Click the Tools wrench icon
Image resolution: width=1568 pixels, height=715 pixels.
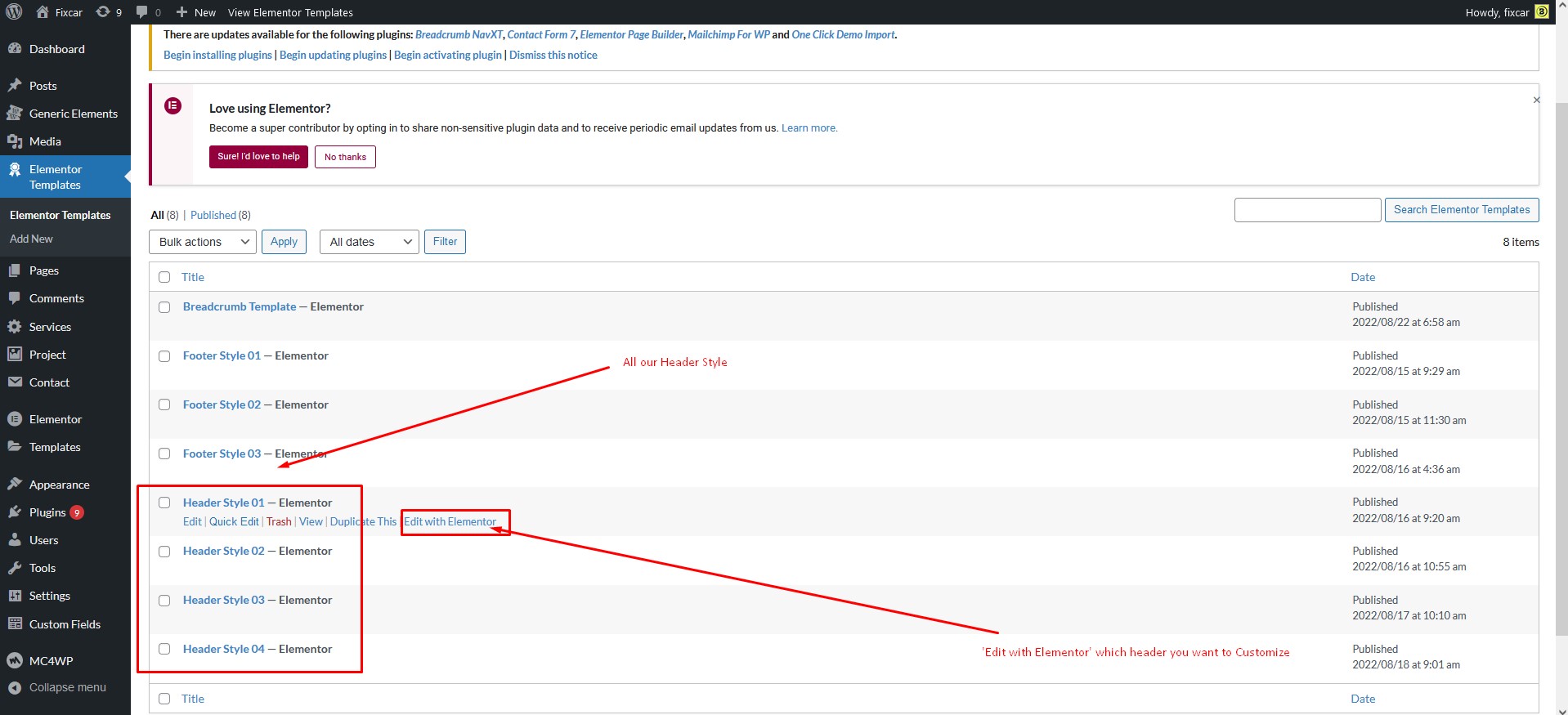(x=15, y=568)
